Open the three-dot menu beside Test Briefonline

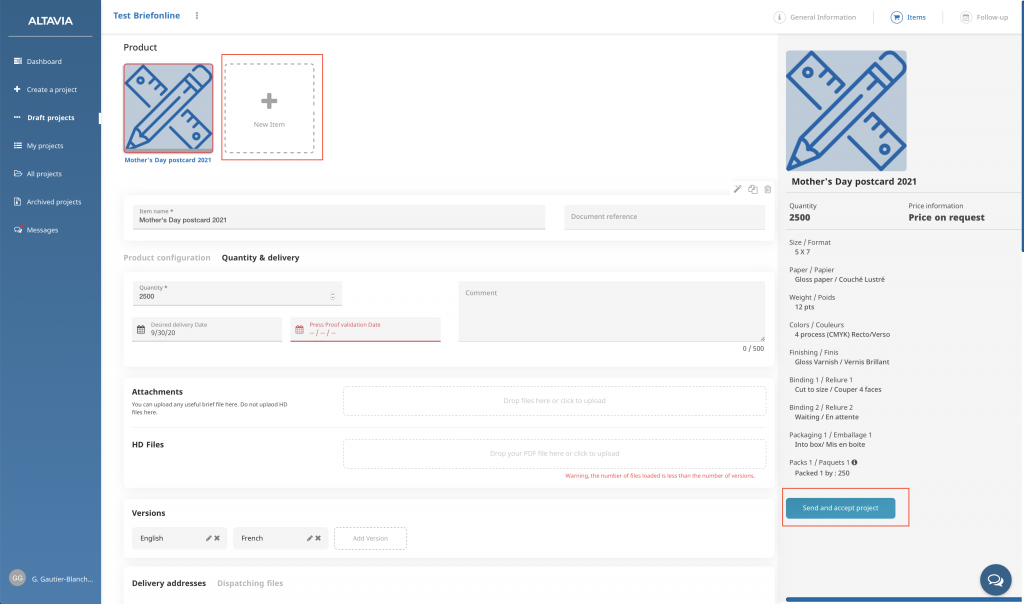[x=197, y=16]
